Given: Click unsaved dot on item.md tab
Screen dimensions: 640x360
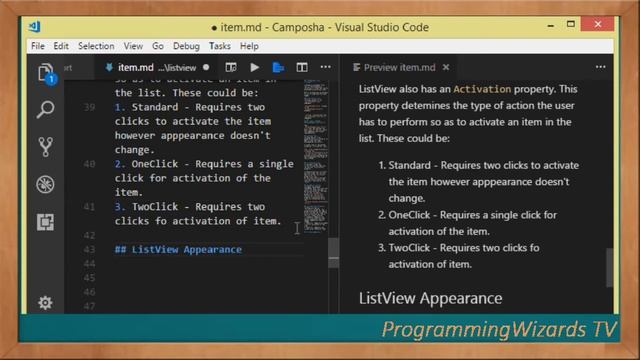Looking at the screenshot, I should [x=206, y=67].
